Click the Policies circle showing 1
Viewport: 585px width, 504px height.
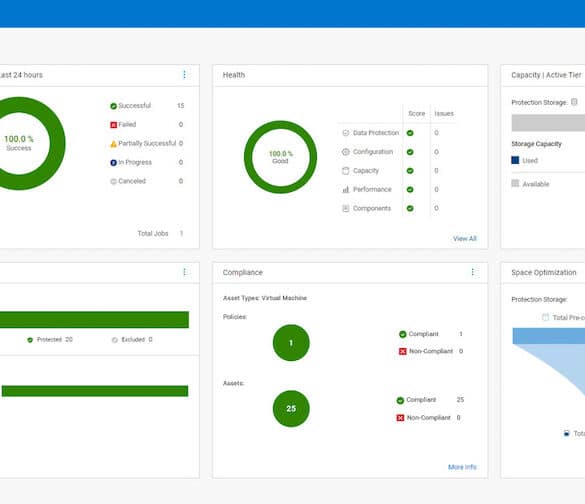tap(291, 343)
